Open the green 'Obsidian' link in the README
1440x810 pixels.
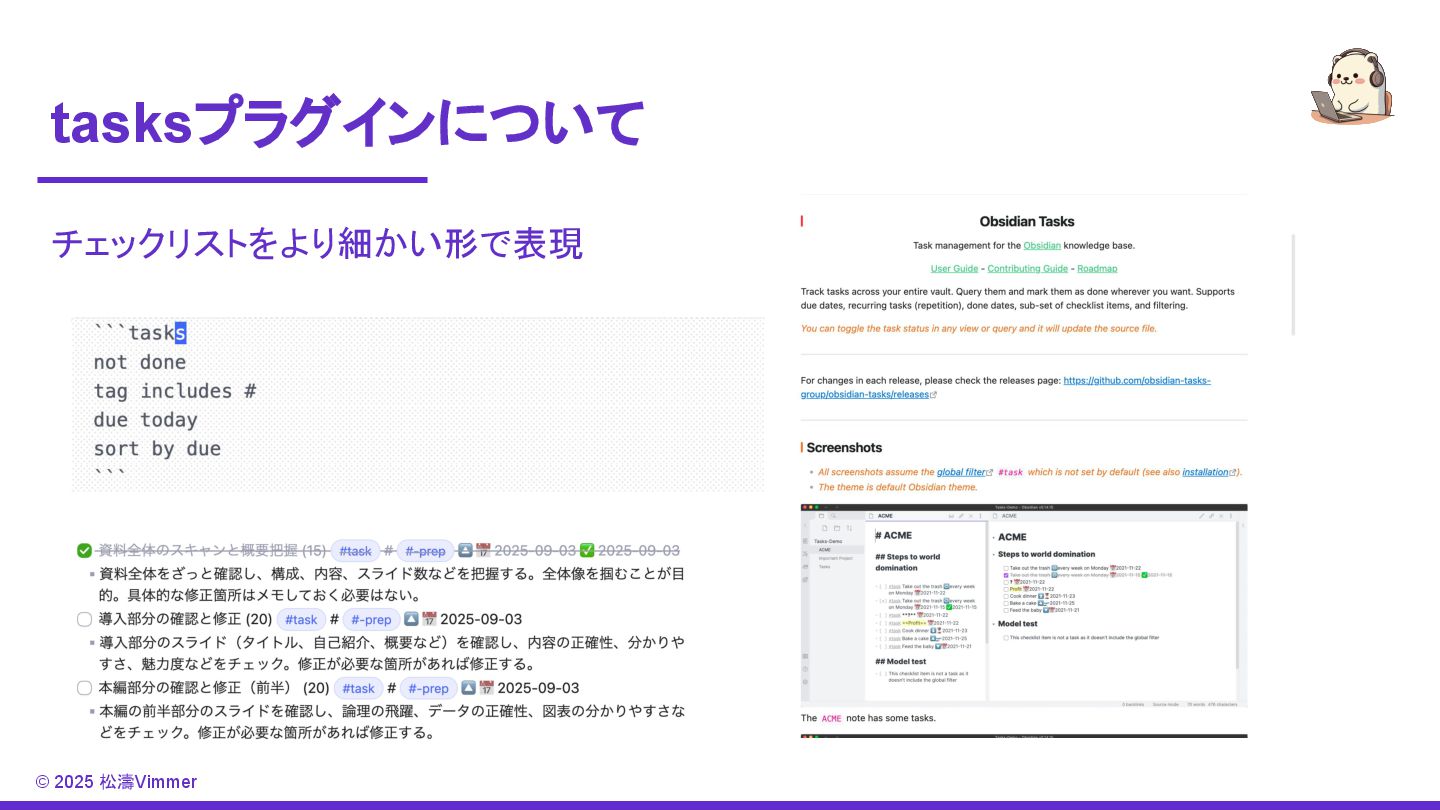[1042, 245]
